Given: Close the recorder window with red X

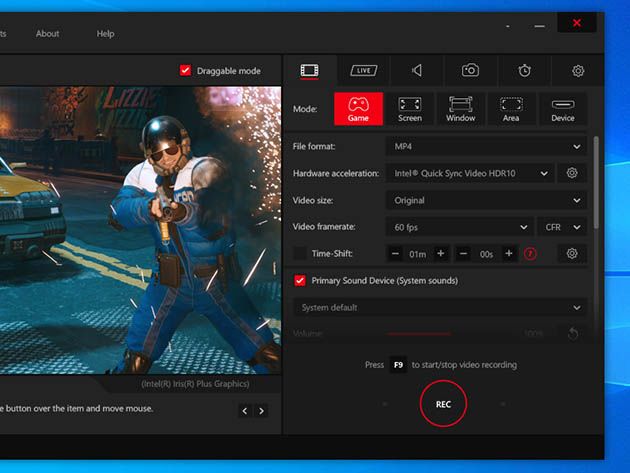Looking at the screenshot, I should pyautogui.click(x=577, y=23).
